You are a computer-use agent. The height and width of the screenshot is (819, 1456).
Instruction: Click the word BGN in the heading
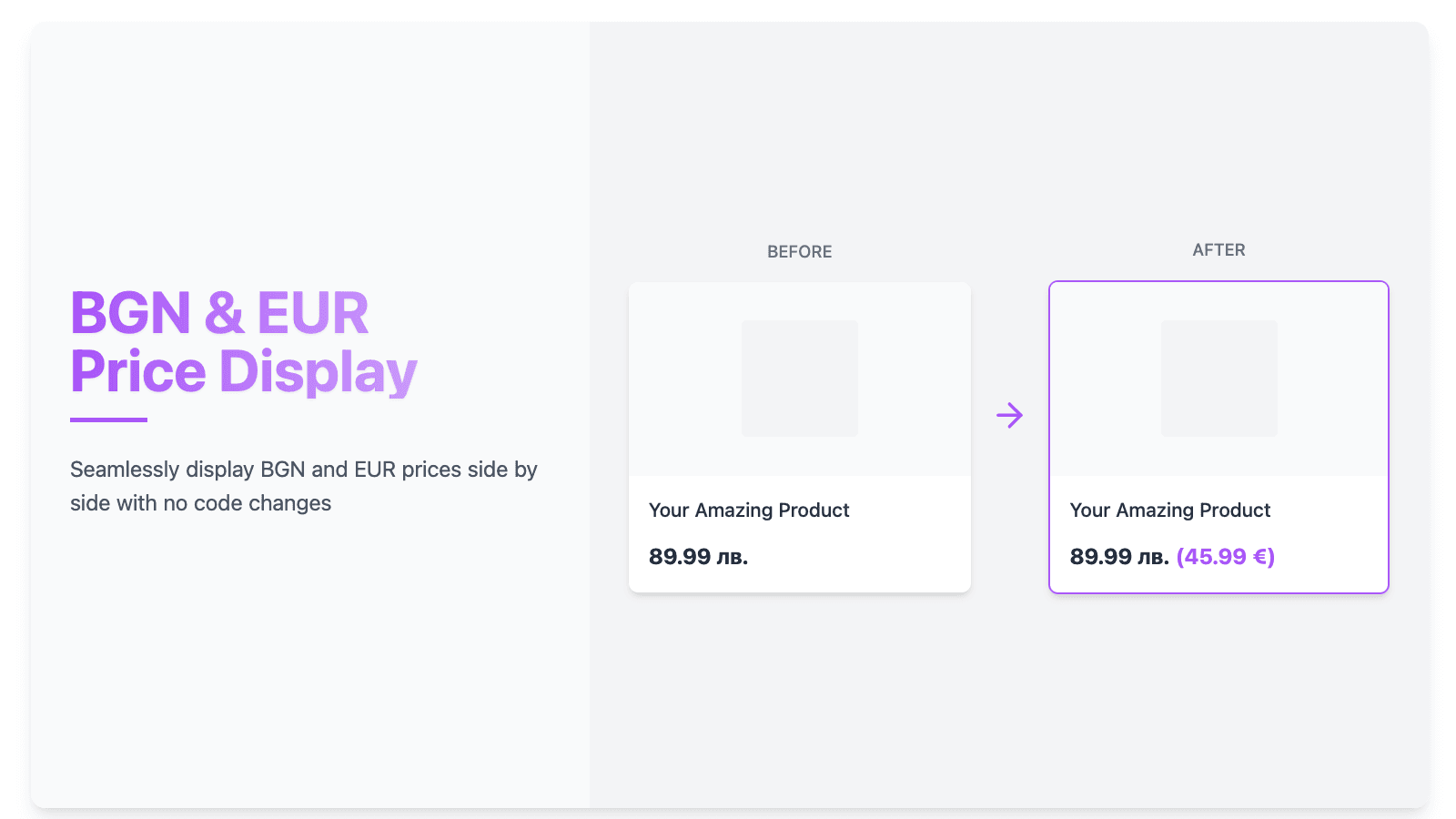click(x=130, y=314)
